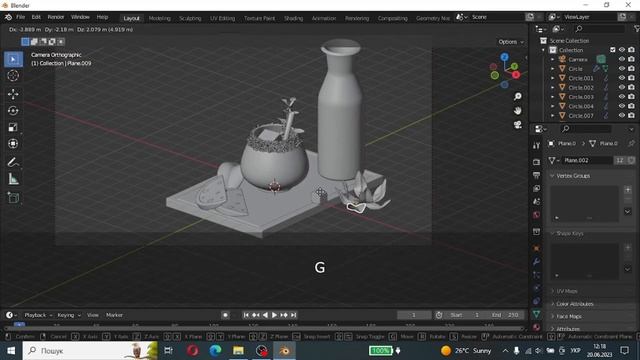Open the timeline Marker menu
This screenshot has width=640, height=360.
[114, 315]
